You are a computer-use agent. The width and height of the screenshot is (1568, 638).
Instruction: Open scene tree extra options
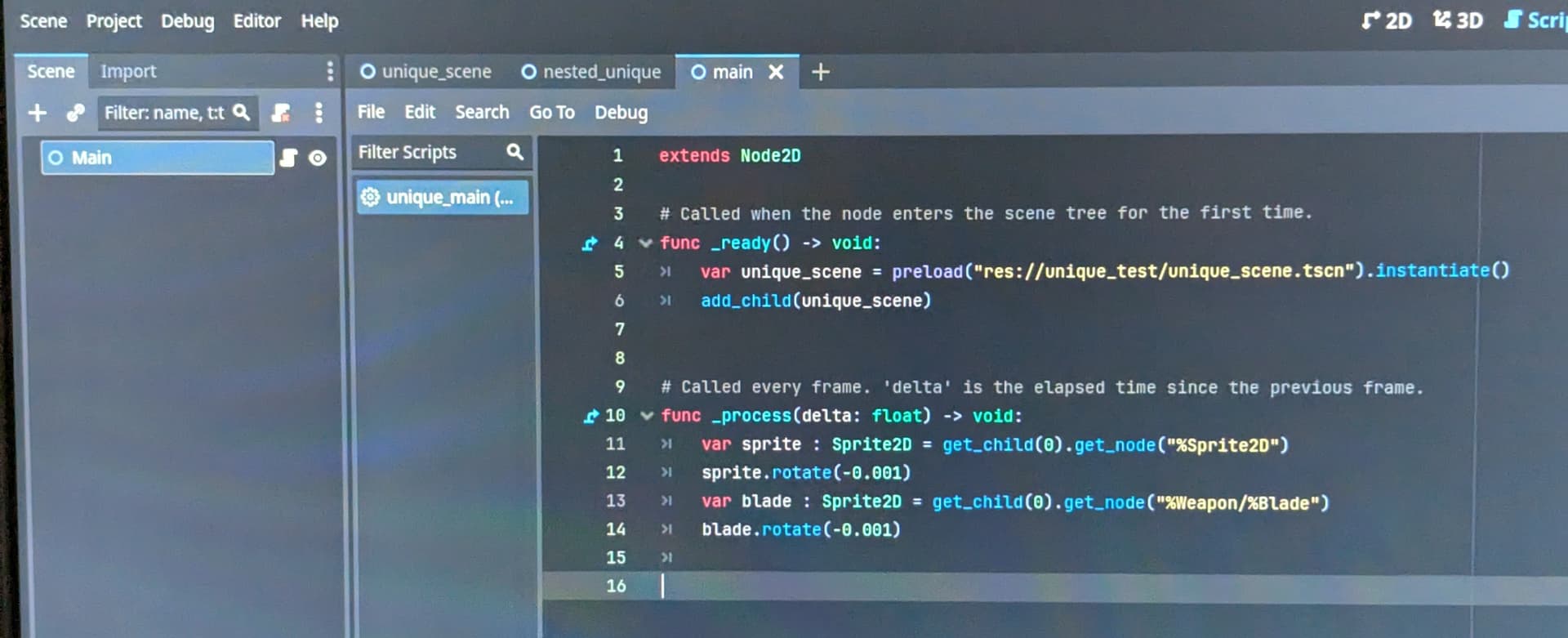pyautogui.click(x=318, y=112)
